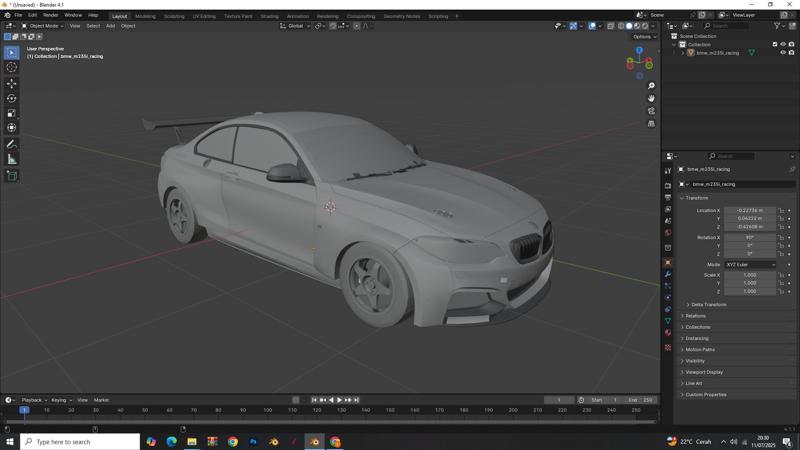Select the Select Box tool

tap(12, 53)
